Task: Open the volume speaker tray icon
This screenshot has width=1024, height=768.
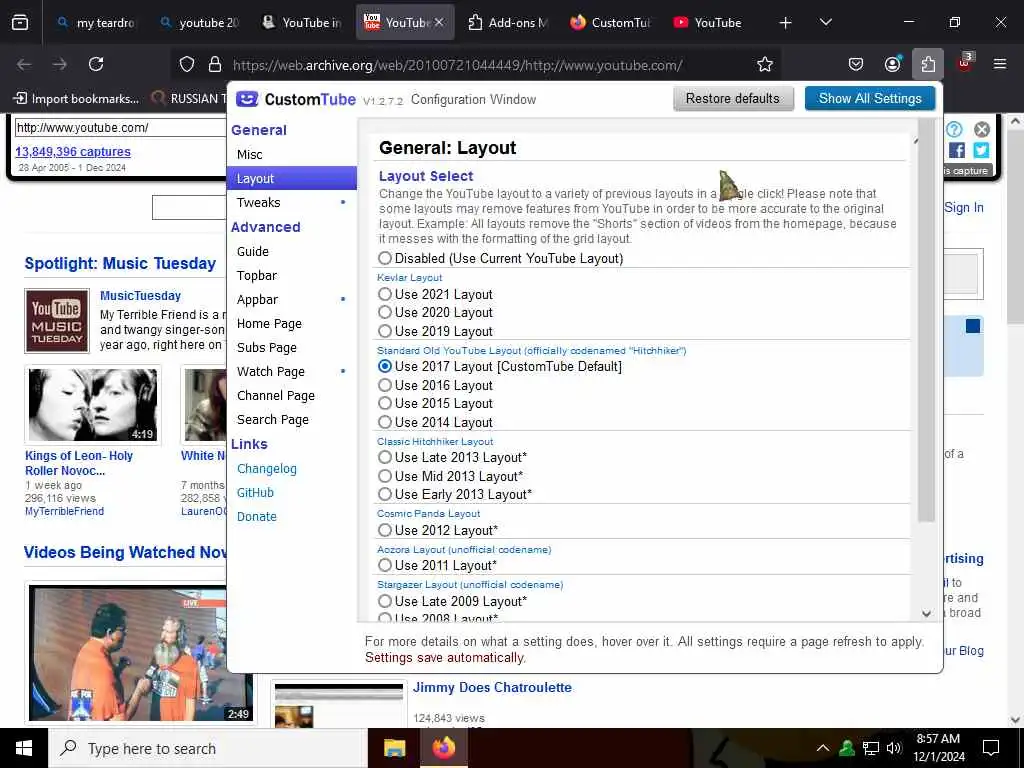Action: click(x=894, y=748)
